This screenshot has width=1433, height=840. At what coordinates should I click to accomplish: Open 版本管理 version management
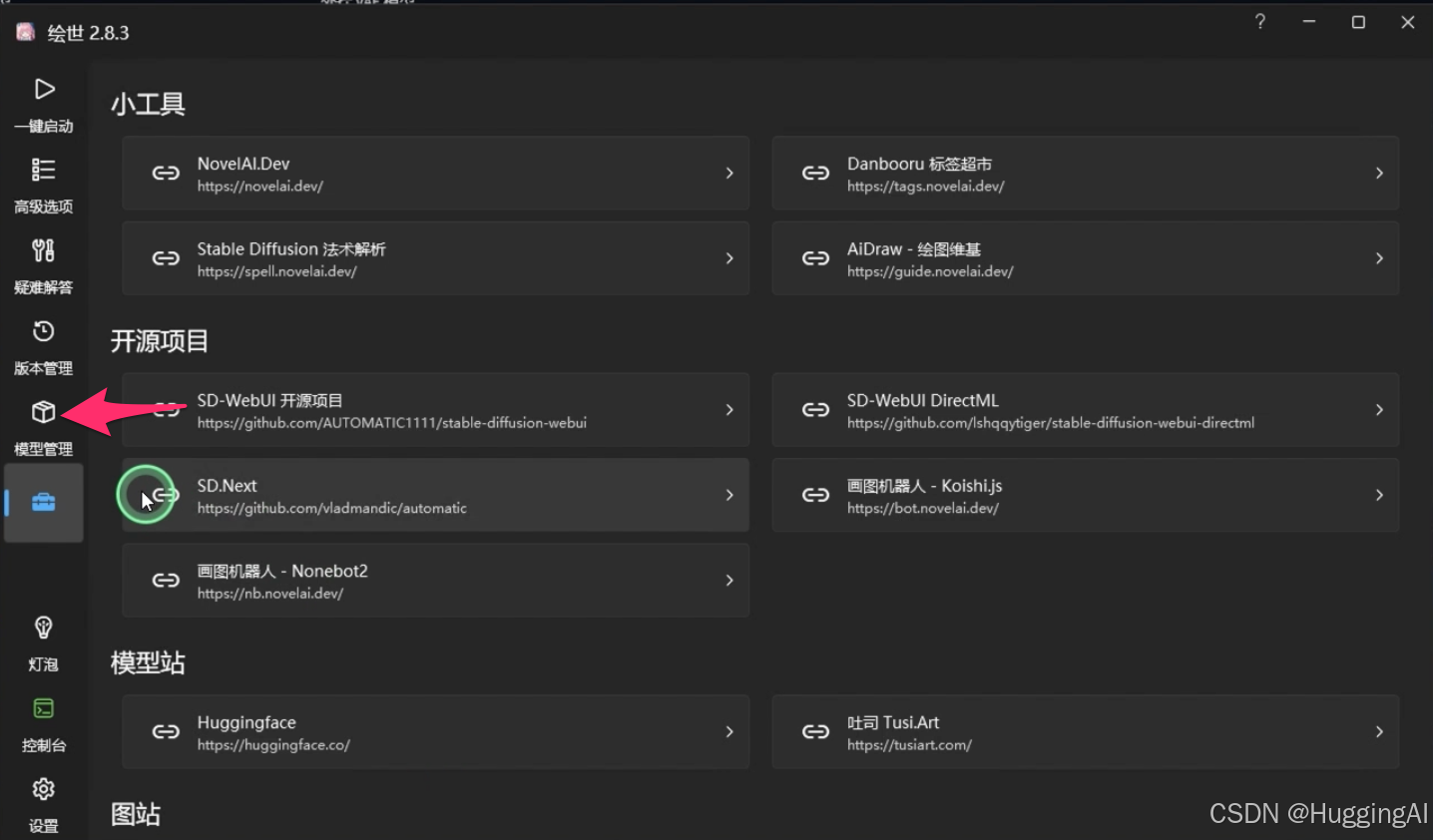coord(44,347)
